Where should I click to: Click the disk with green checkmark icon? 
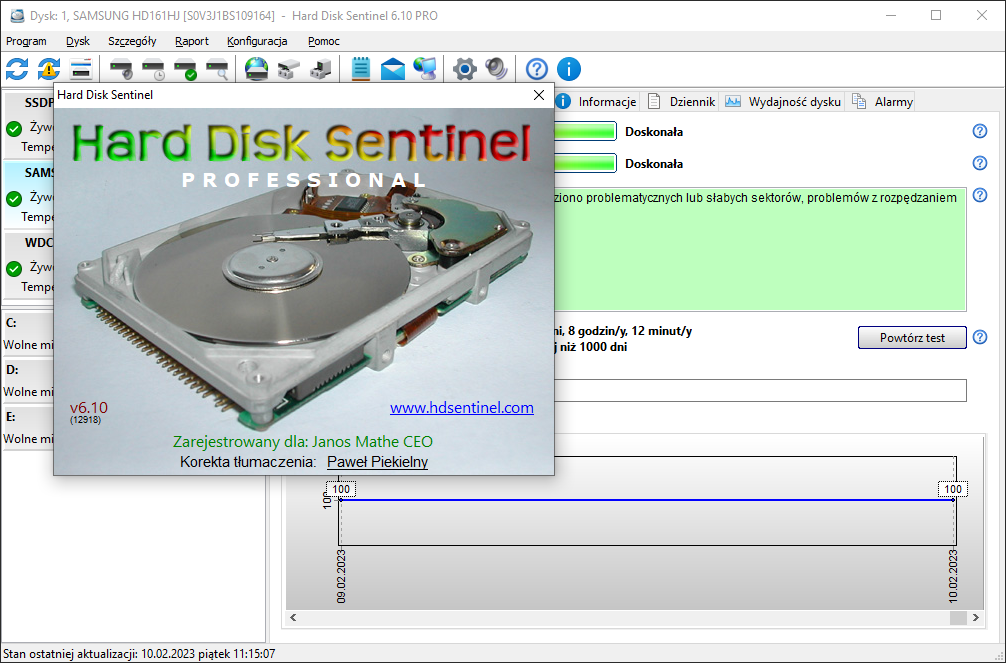click(x=185, y=69)
